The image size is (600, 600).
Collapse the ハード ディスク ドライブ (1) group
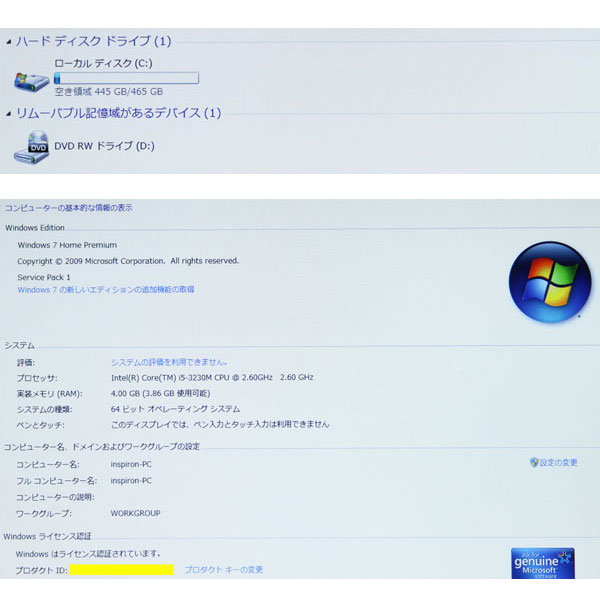(8, 42)
